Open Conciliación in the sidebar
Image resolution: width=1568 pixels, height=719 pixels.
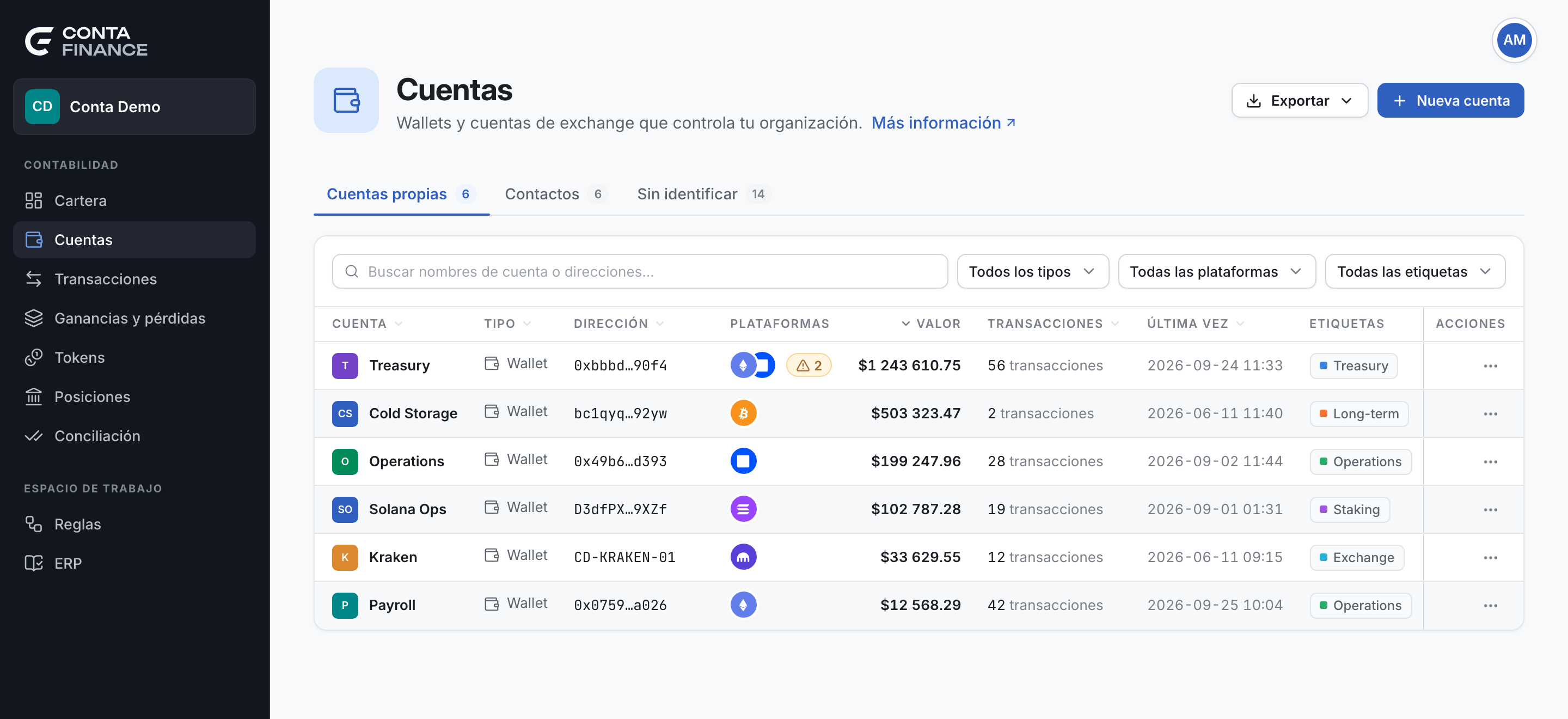(x=134, y=436)
